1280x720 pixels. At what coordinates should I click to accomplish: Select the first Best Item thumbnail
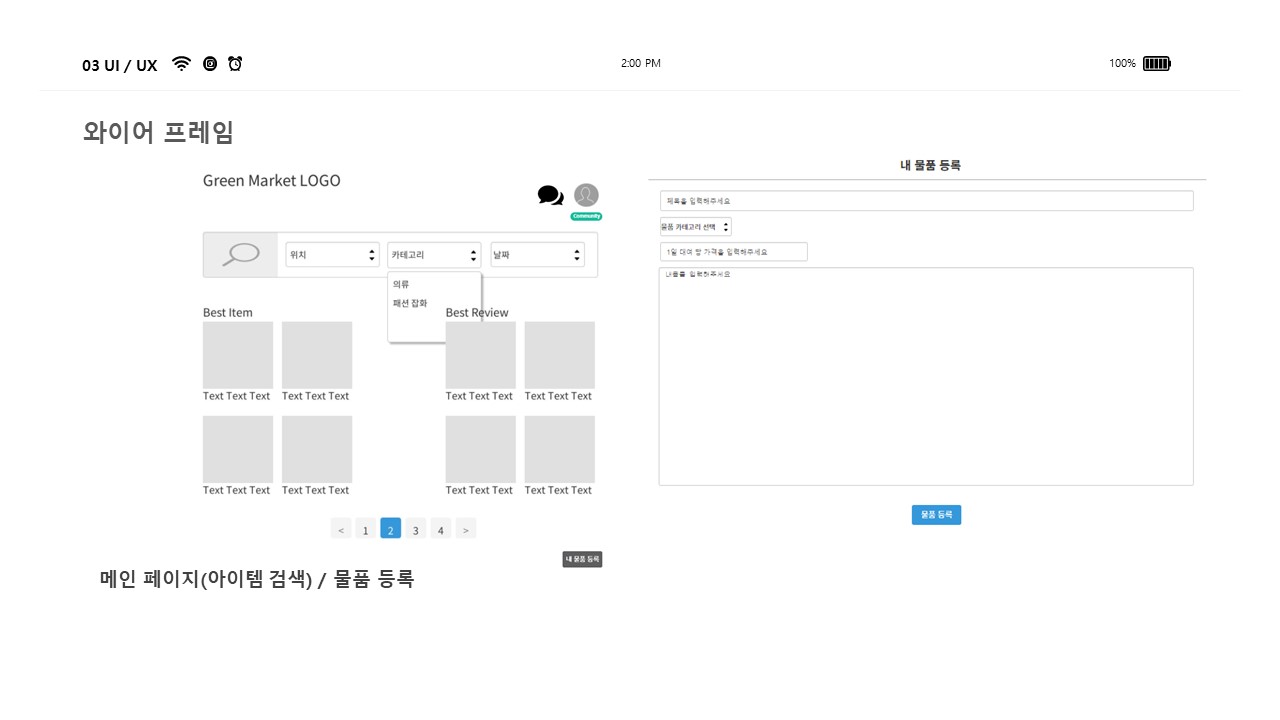coord(237,354)
